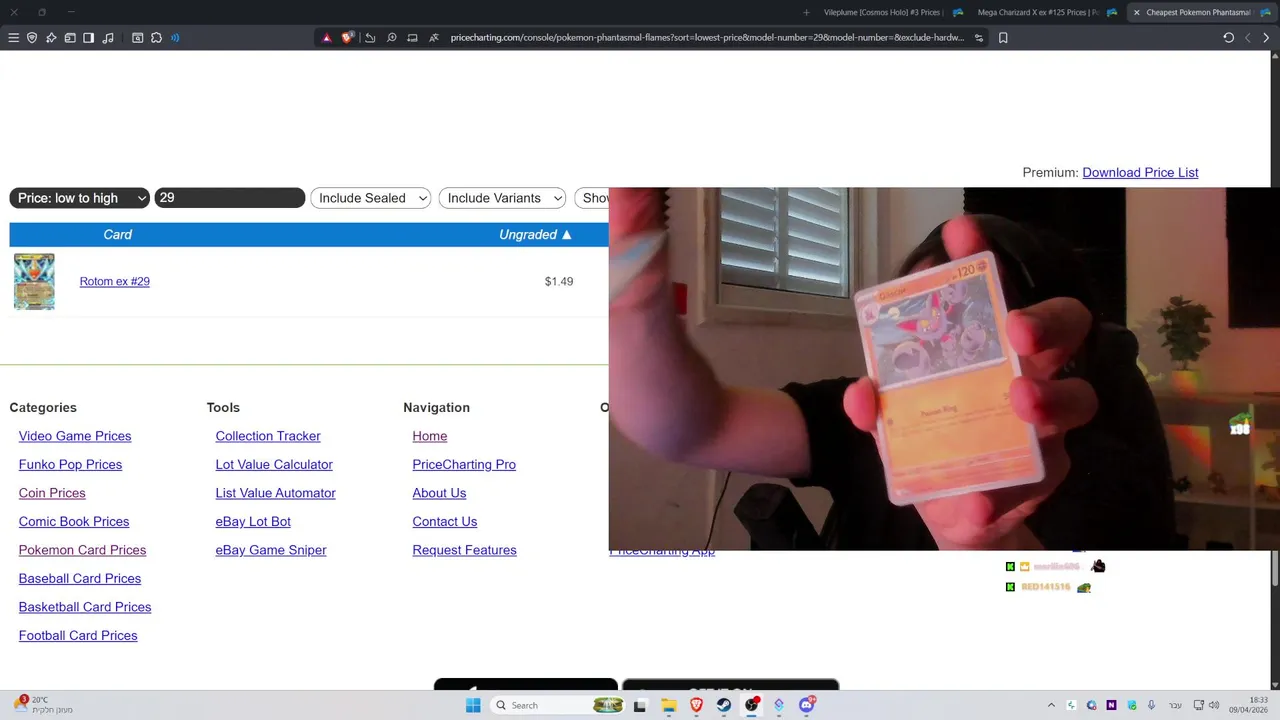Open Comic Book Prices link
Viewport: 1280px width, 720px height.
[x=74, y=521]
